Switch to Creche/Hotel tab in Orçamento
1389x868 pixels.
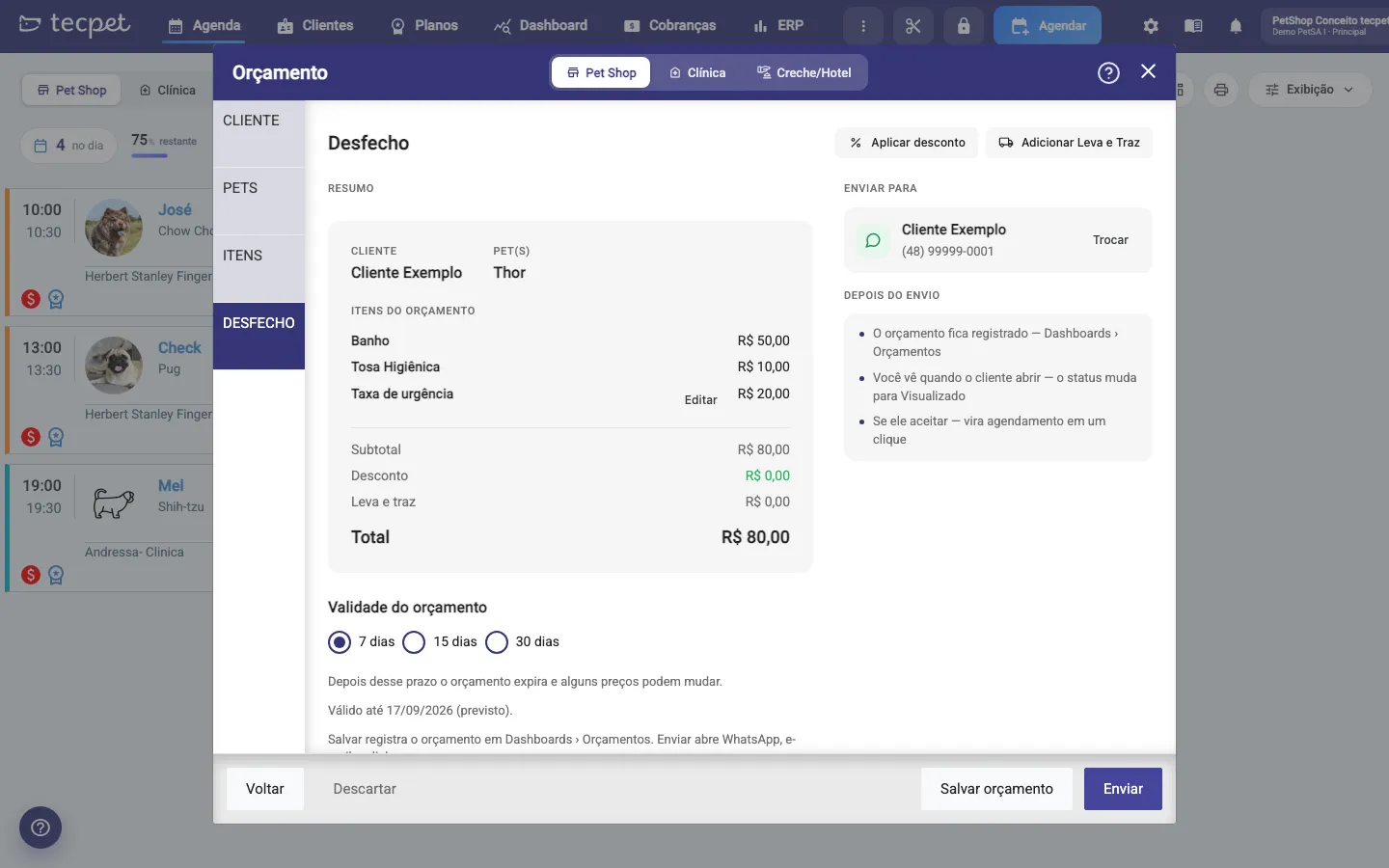(804, 72)
